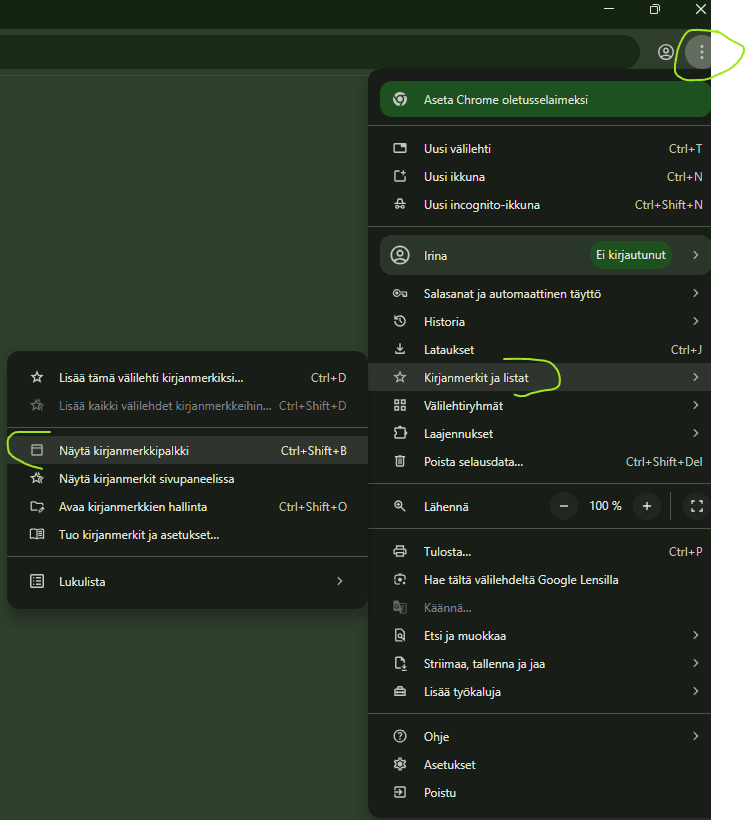Viewport: 746px width, 820px height.
Task: Click the printer icon beside Tulosta
Action: click(x=400, y=551)
